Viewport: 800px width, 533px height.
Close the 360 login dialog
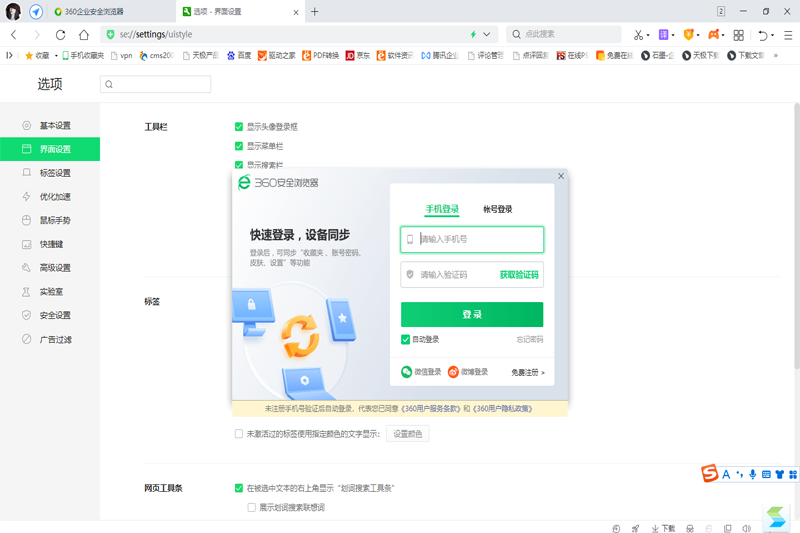pyautogui.click(x=561, y=176)
